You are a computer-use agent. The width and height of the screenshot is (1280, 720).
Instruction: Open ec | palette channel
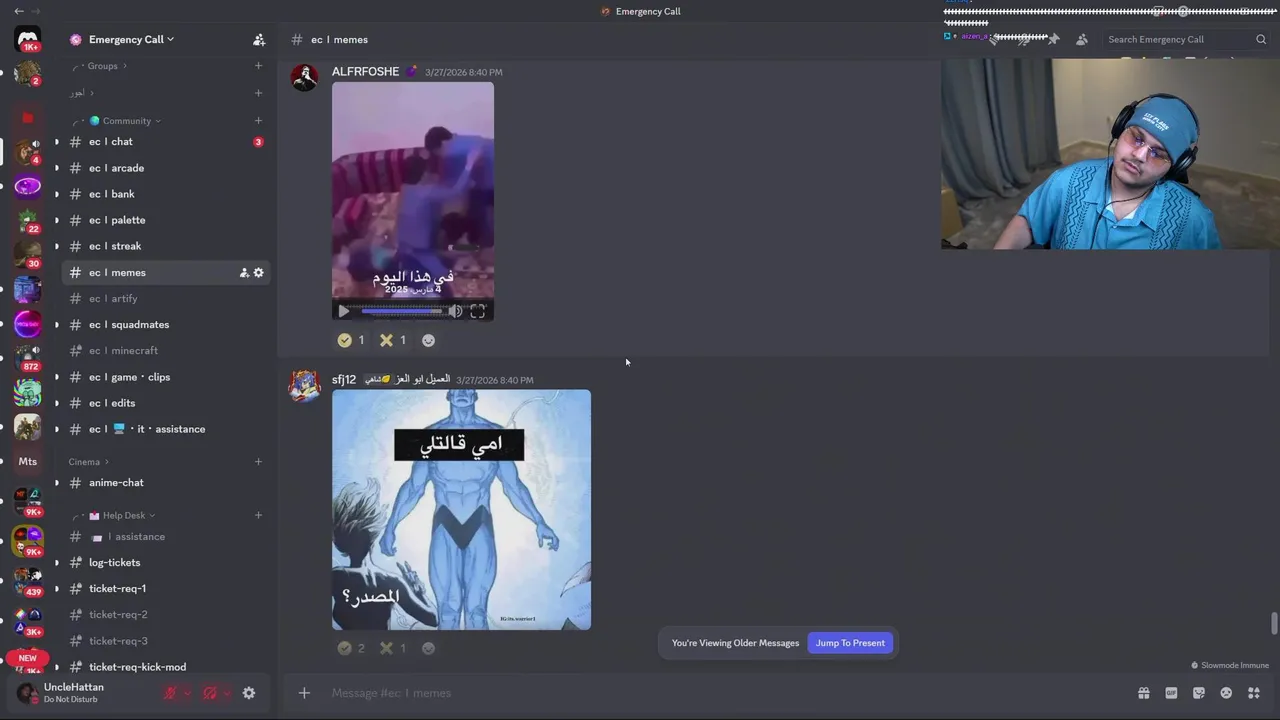click(x=166, y=220)
